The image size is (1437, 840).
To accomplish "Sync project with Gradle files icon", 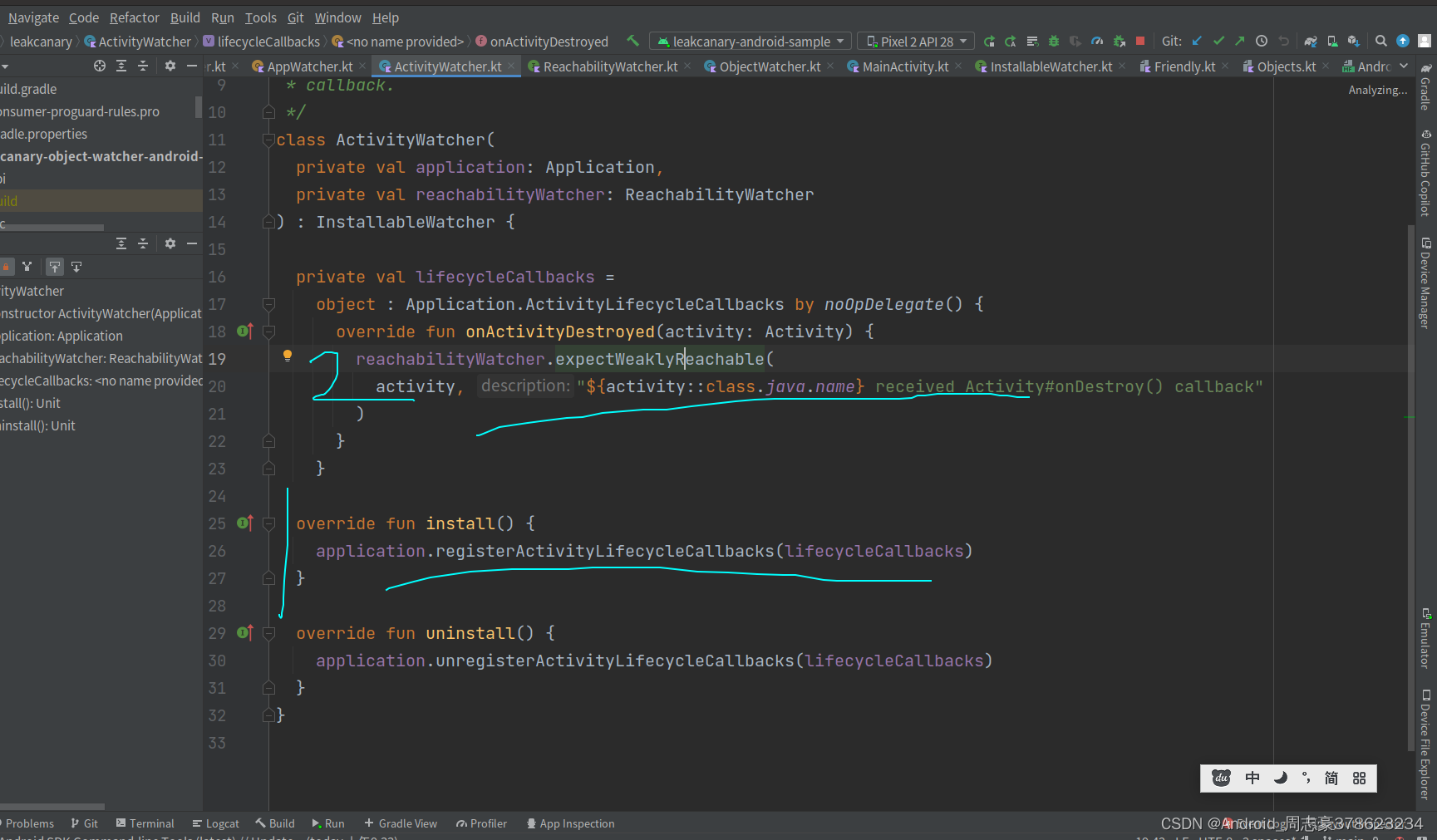I will click(1311, 41).
